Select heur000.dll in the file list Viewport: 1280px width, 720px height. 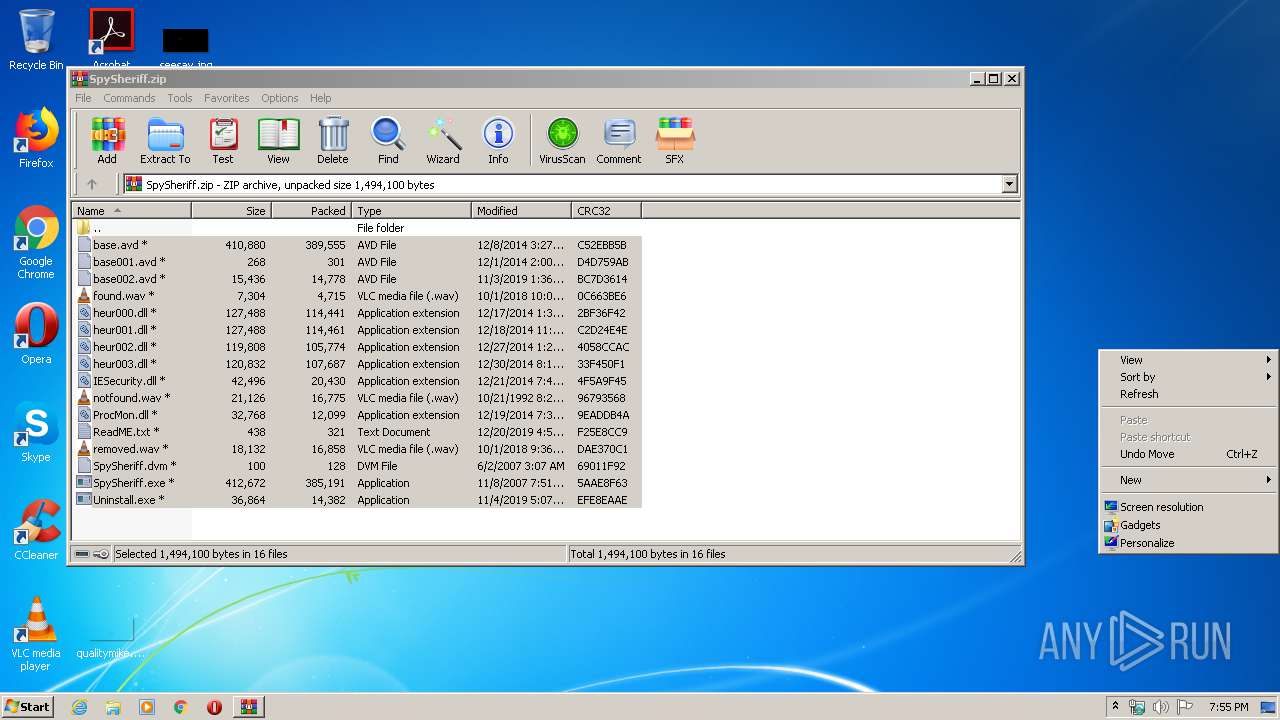[x=358, y=313]
